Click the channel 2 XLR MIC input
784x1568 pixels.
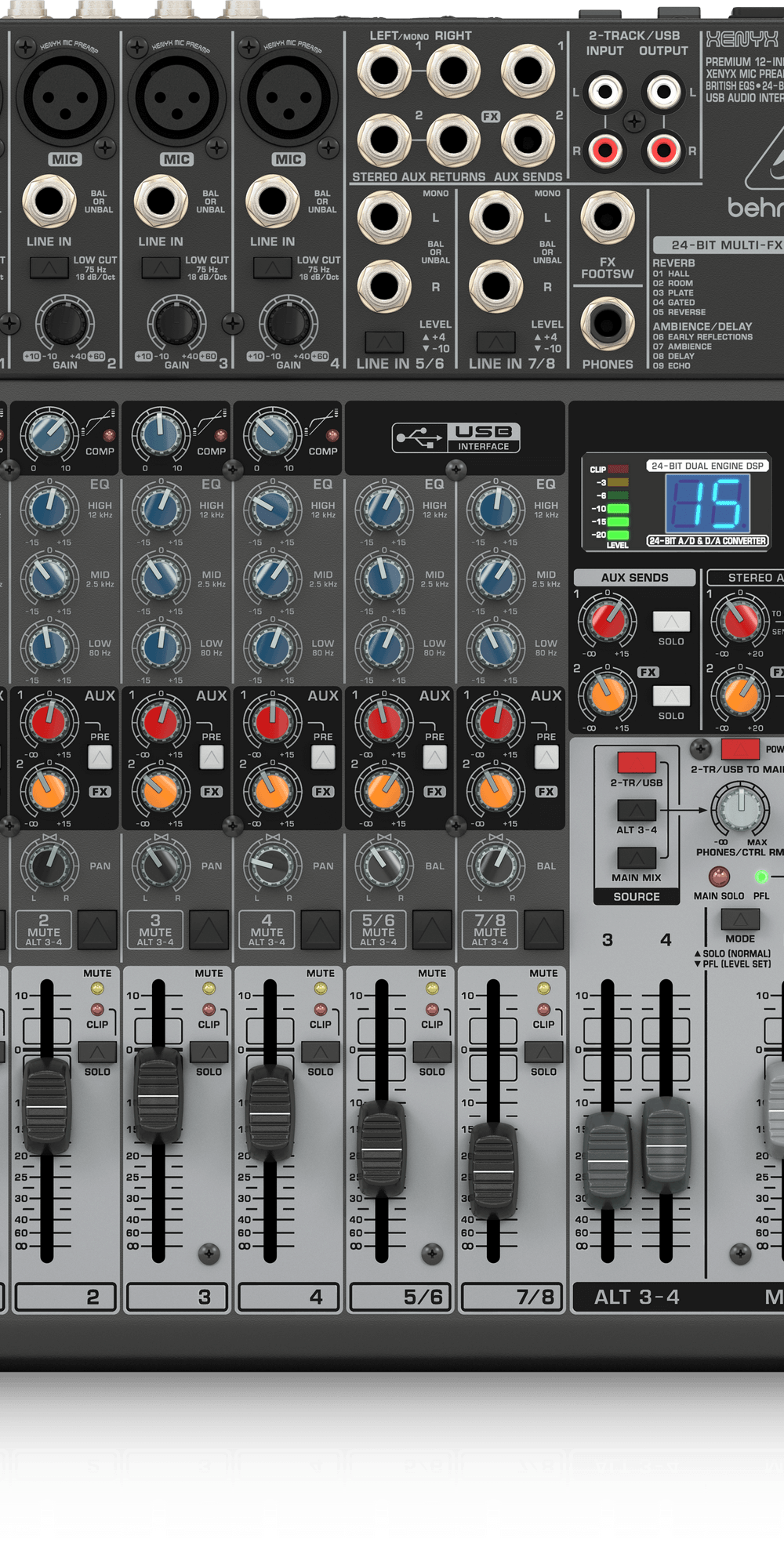(x=65, y=98)
